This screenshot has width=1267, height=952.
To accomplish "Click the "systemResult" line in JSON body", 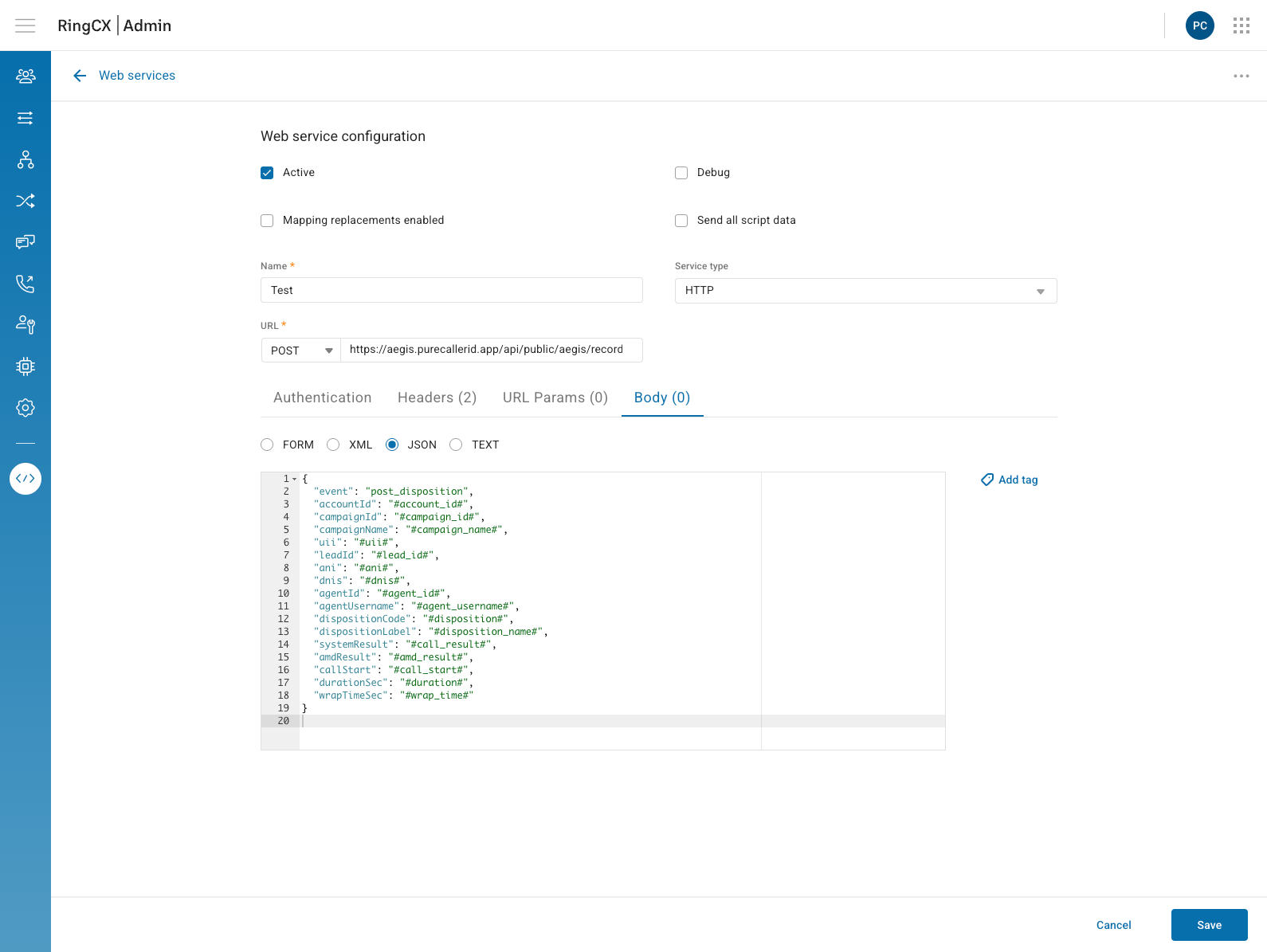I will (x=406, y=644).
